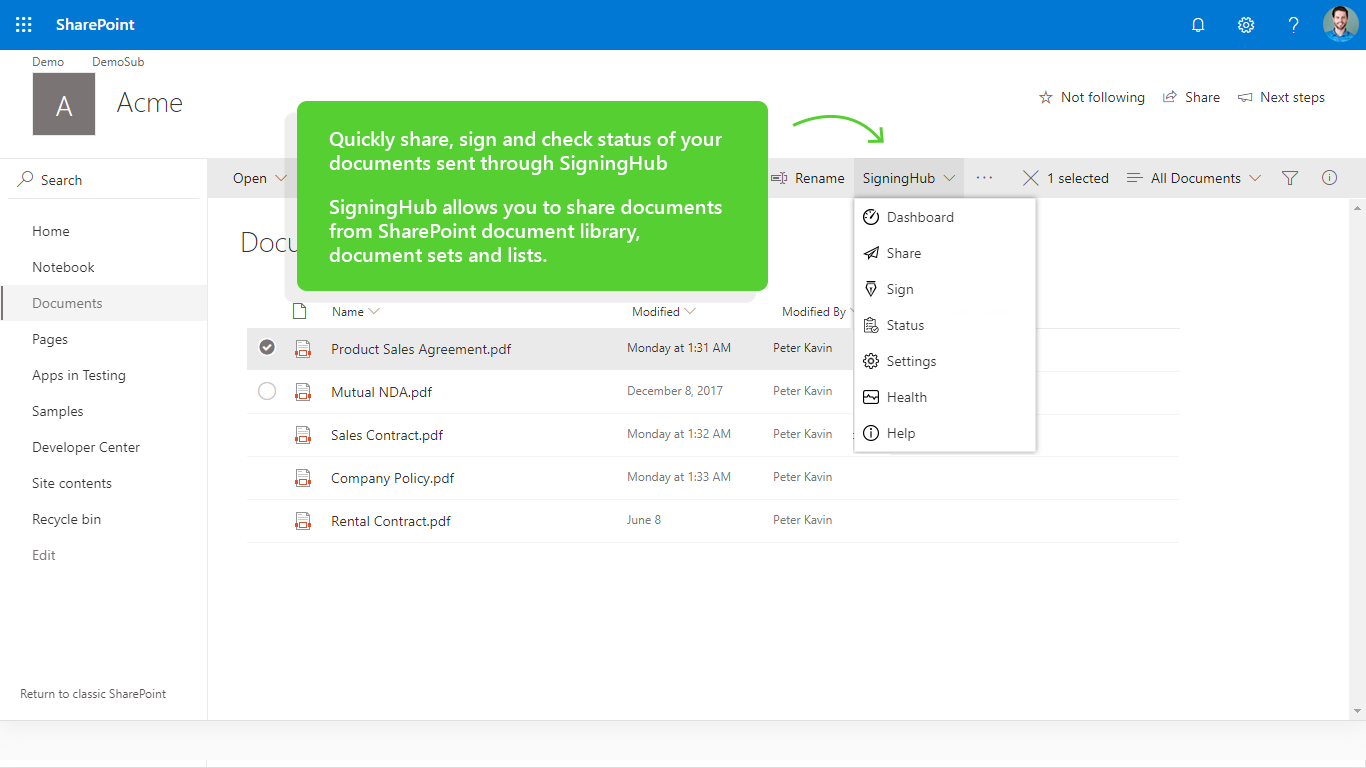Open the more commands ellipsis
Image resolution: width=1366 pixels, height=768 pixels.
click(x=985, y=178)
